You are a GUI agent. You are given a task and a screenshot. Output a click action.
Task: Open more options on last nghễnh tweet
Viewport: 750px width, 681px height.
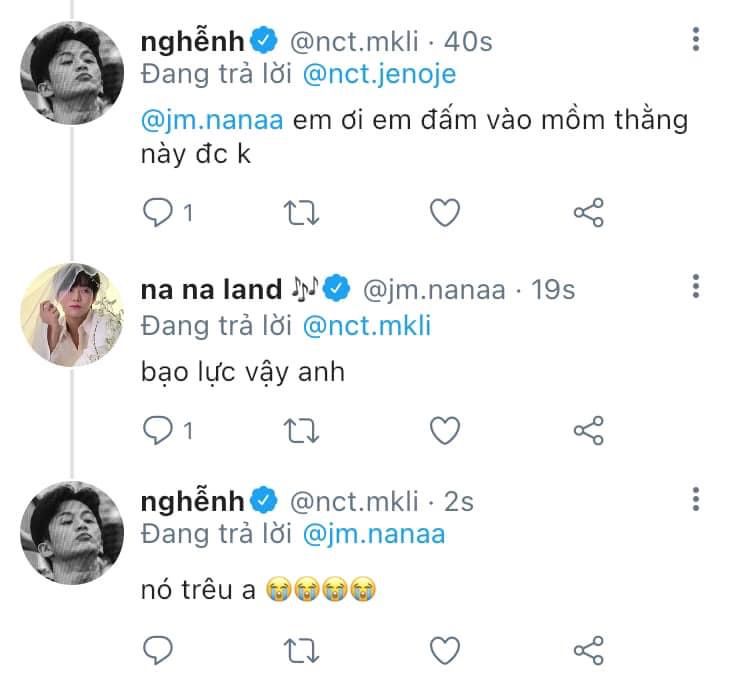point(696,499)
